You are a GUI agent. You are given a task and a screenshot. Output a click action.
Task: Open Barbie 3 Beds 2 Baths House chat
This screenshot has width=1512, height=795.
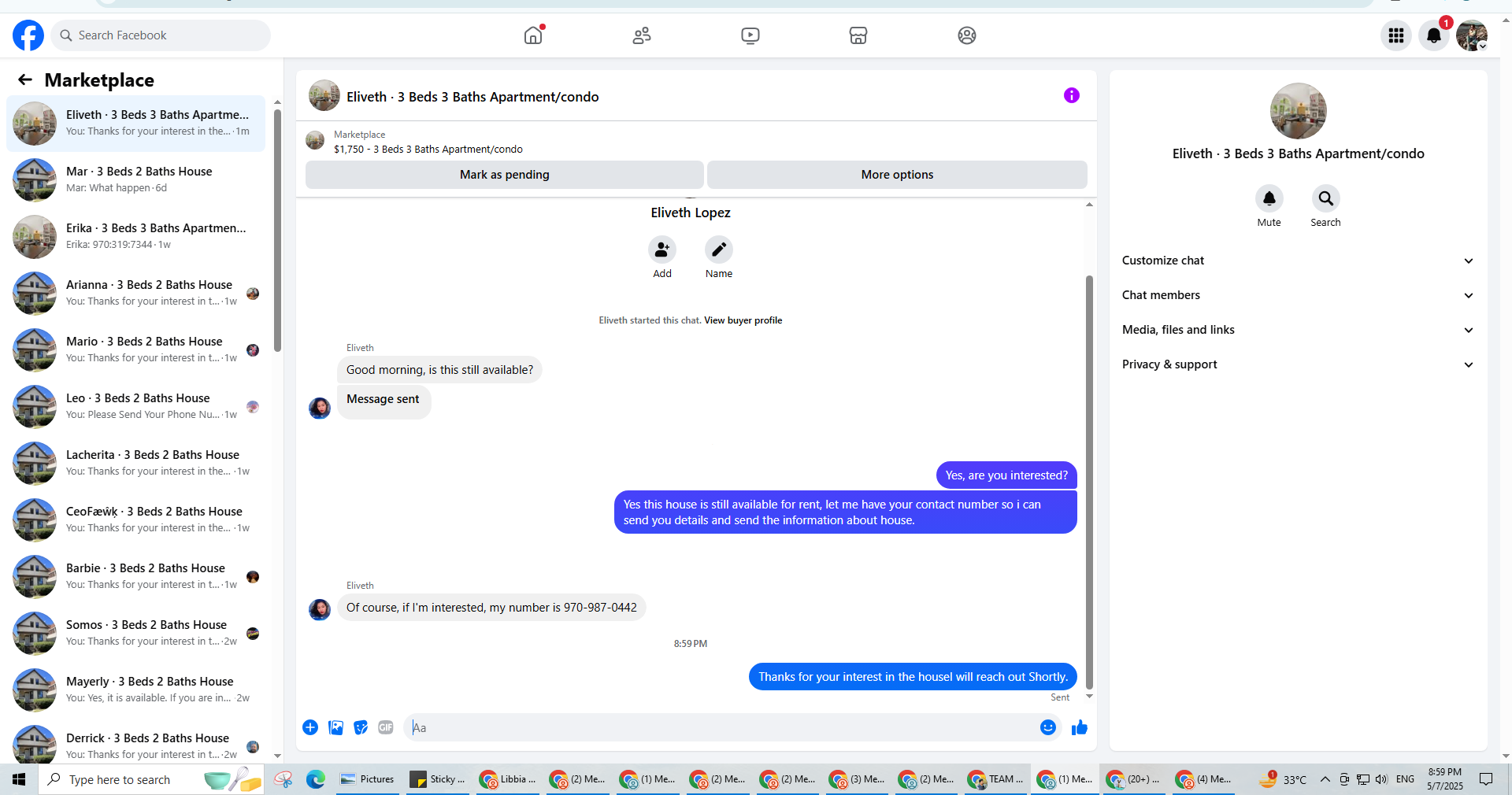pos(136,577)
